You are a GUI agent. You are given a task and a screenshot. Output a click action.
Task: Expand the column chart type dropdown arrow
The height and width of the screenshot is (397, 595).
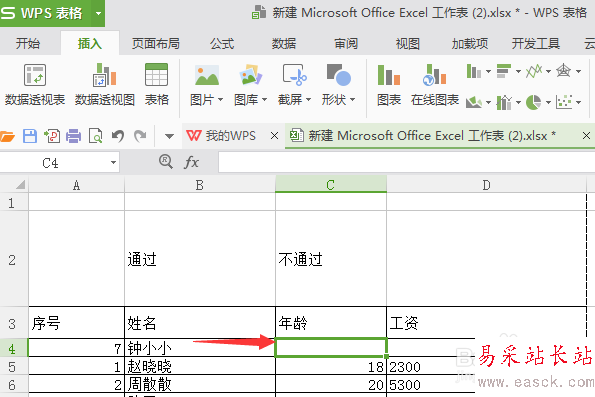488,71
